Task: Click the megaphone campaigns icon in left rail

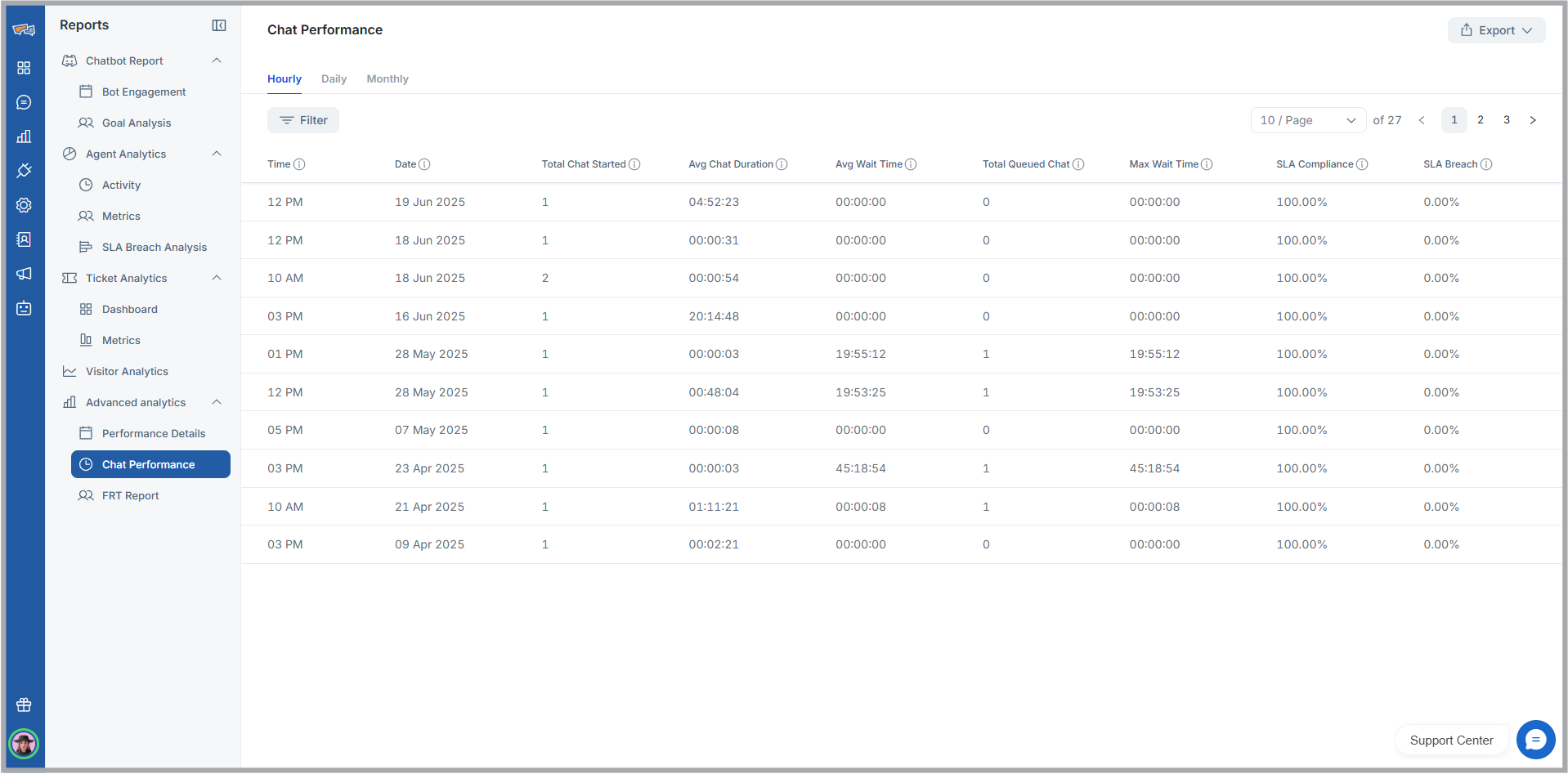Action: click(24, 274)
